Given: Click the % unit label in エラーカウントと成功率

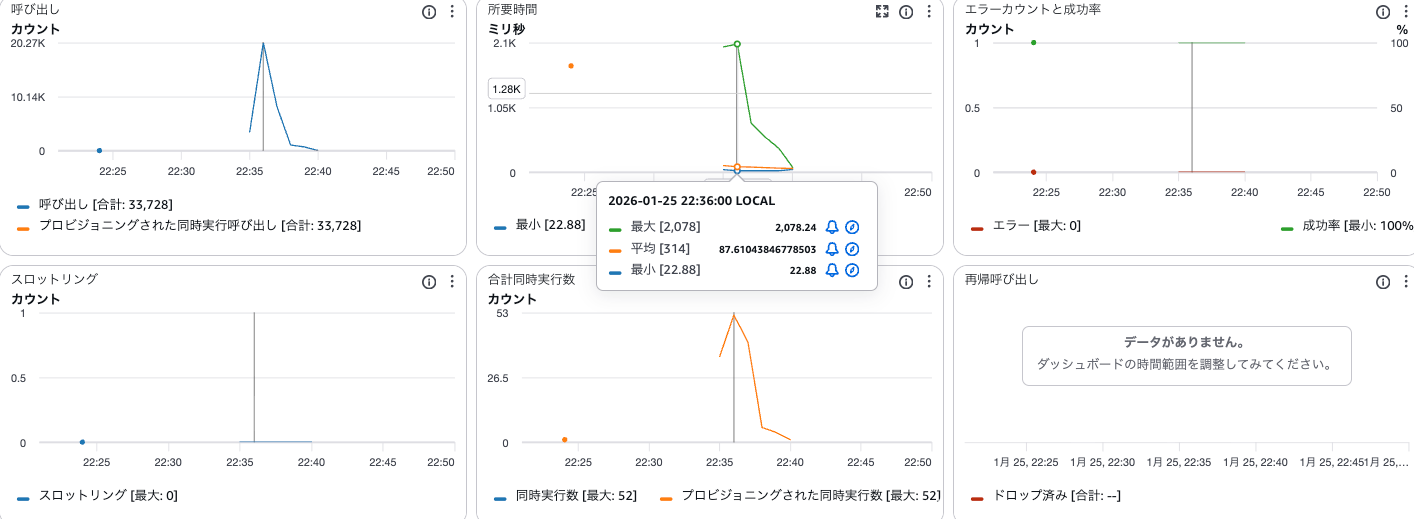Looking at the screenshot, I should [x=1401, y=29].
